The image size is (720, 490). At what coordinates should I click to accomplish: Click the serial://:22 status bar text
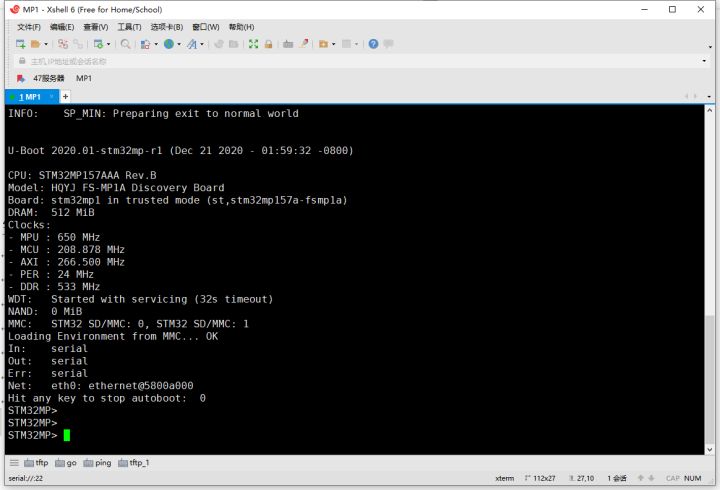26,479
